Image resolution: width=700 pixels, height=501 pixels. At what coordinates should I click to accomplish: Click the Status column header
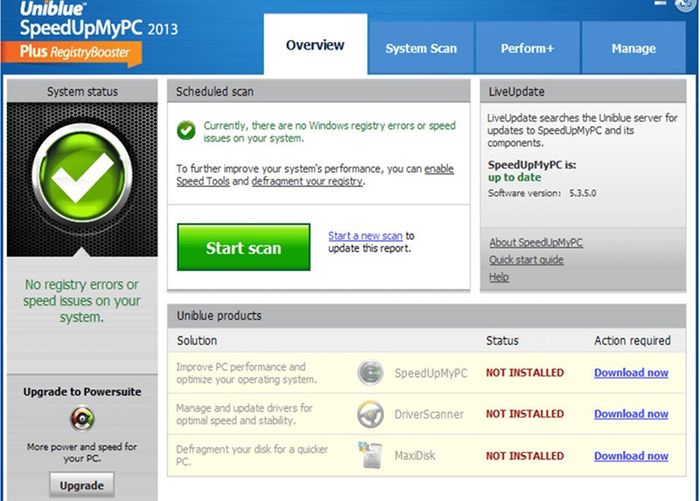(502, 341)
